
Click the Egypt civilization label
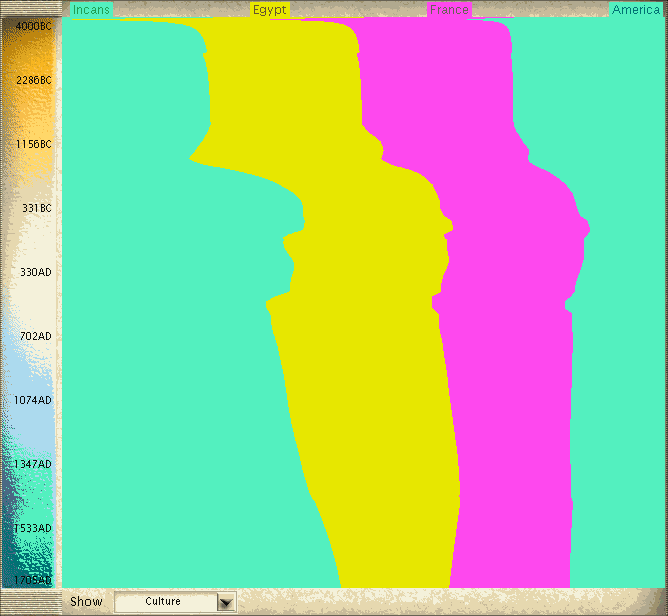click(269, 10)
